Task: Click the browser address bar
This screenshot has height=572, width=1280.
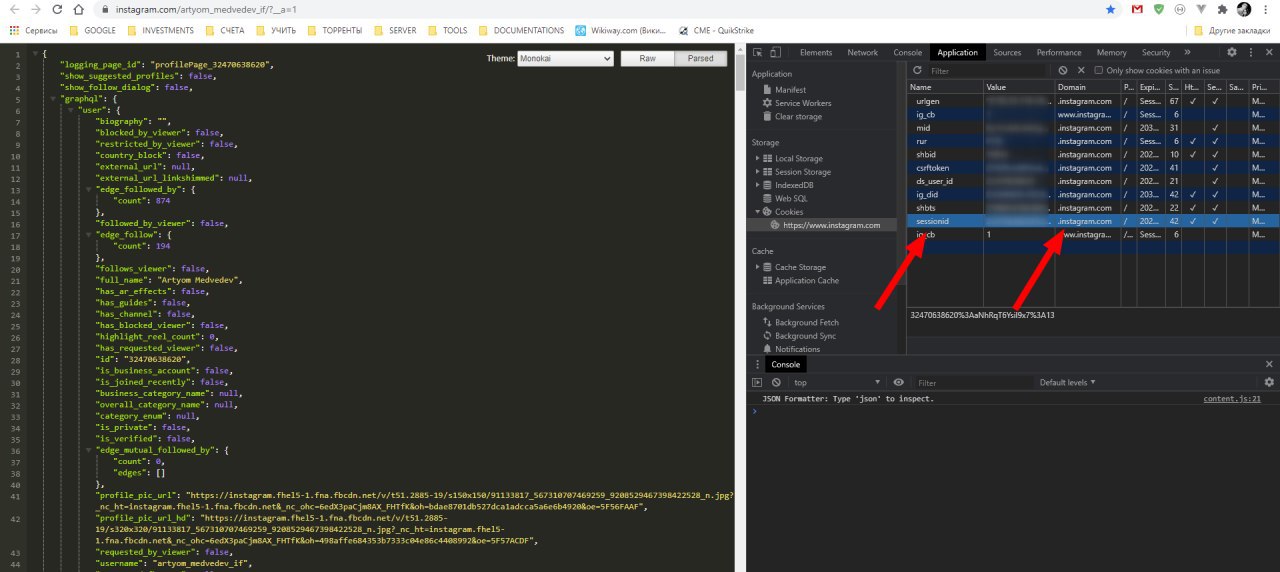Action: (600, 9)
